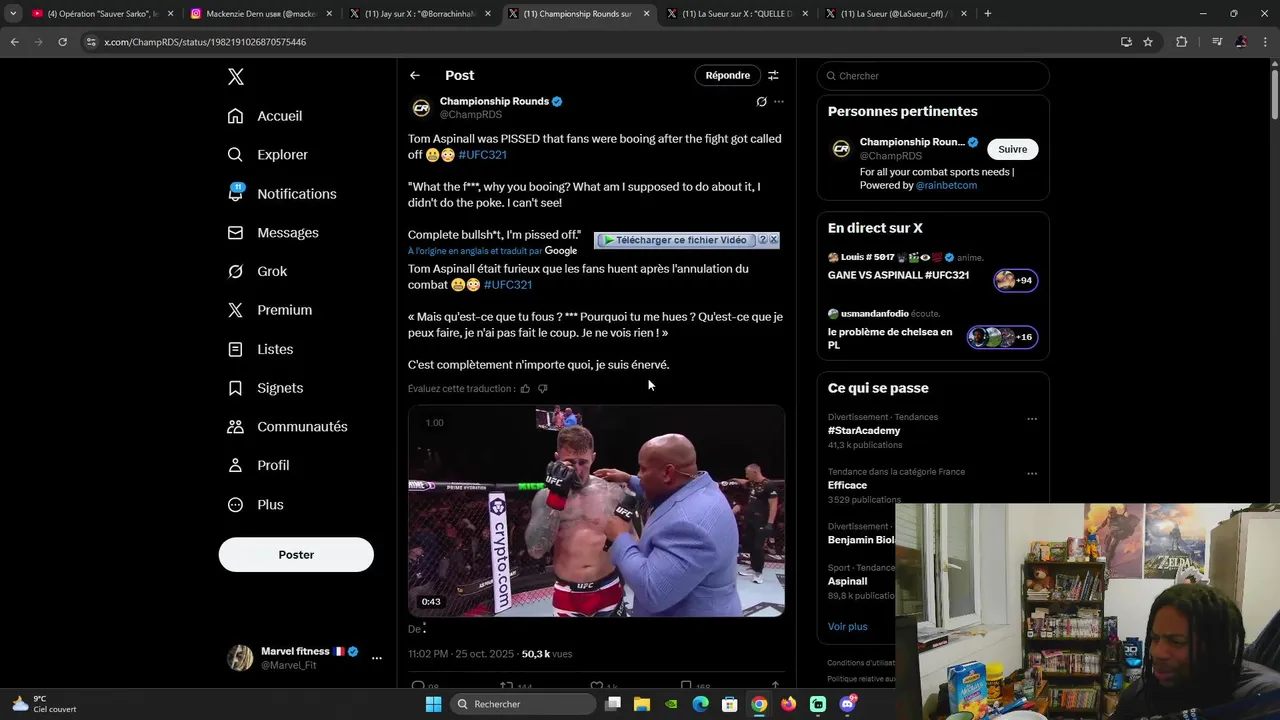The height and width of the screenshot is (720, 1280).
Task: Open Plus more-options icon in sidebar
Action: point(235,505)
